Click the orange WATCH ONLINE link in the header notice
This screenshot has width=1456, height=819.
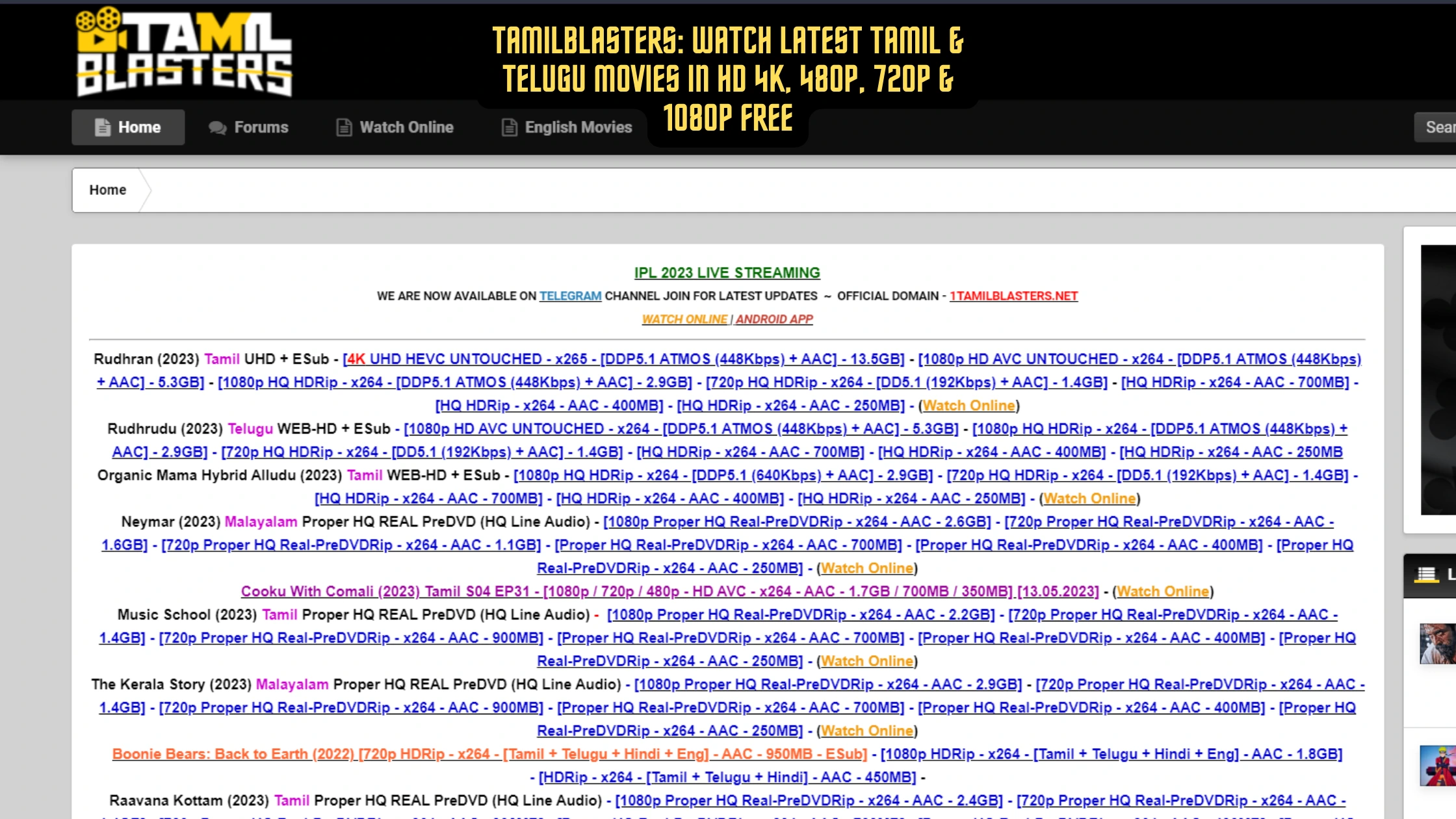click(684, 319)
